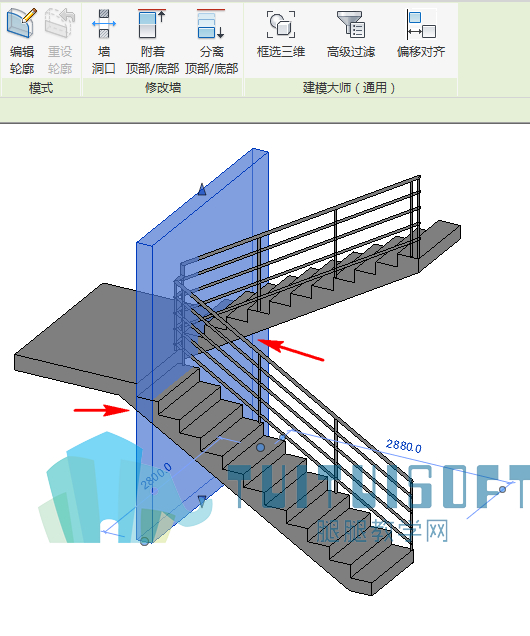This screenshot has height=636, width=530.
Task: Click the 2880.0 temporary dimension value
Action: pyautogui.click(x=403, y=446)
